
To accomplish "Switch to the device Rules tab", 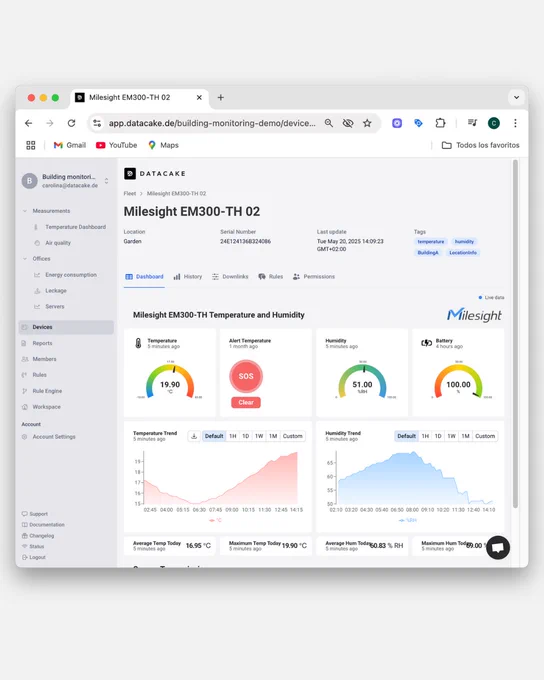I will [271, 277].
